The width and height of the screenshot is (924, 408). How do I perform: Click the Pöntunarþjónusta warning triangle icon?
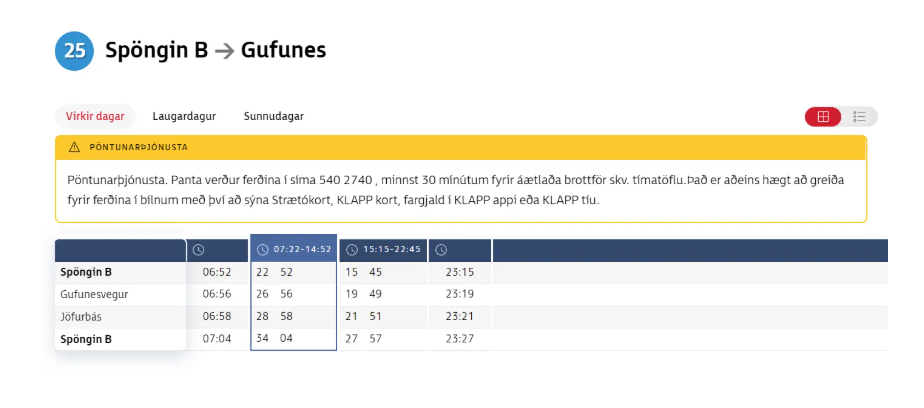point(74,147)
